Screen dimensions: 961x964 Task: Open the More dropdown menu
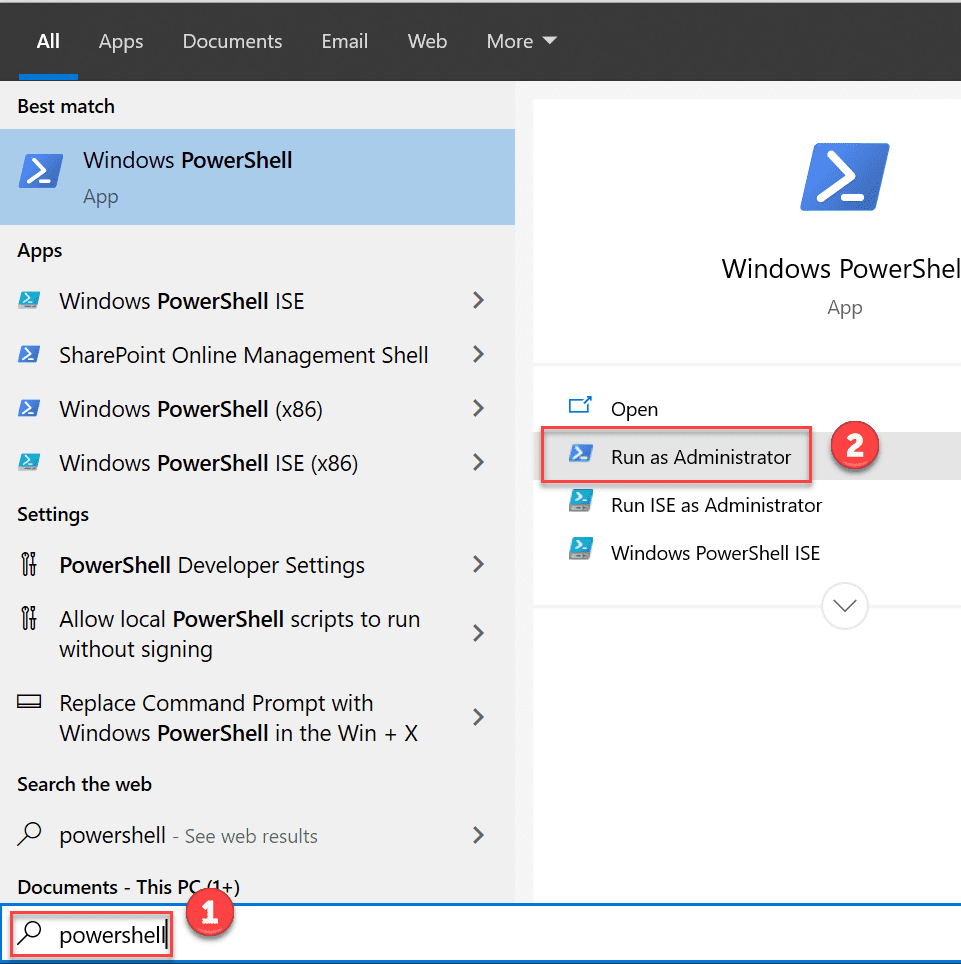[522, 41]
